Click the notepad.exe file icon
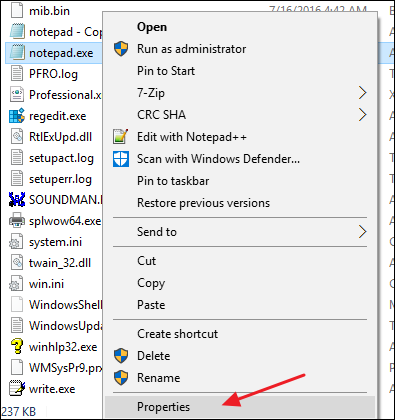Screen dimensions: 395x420 click(17, 52)
